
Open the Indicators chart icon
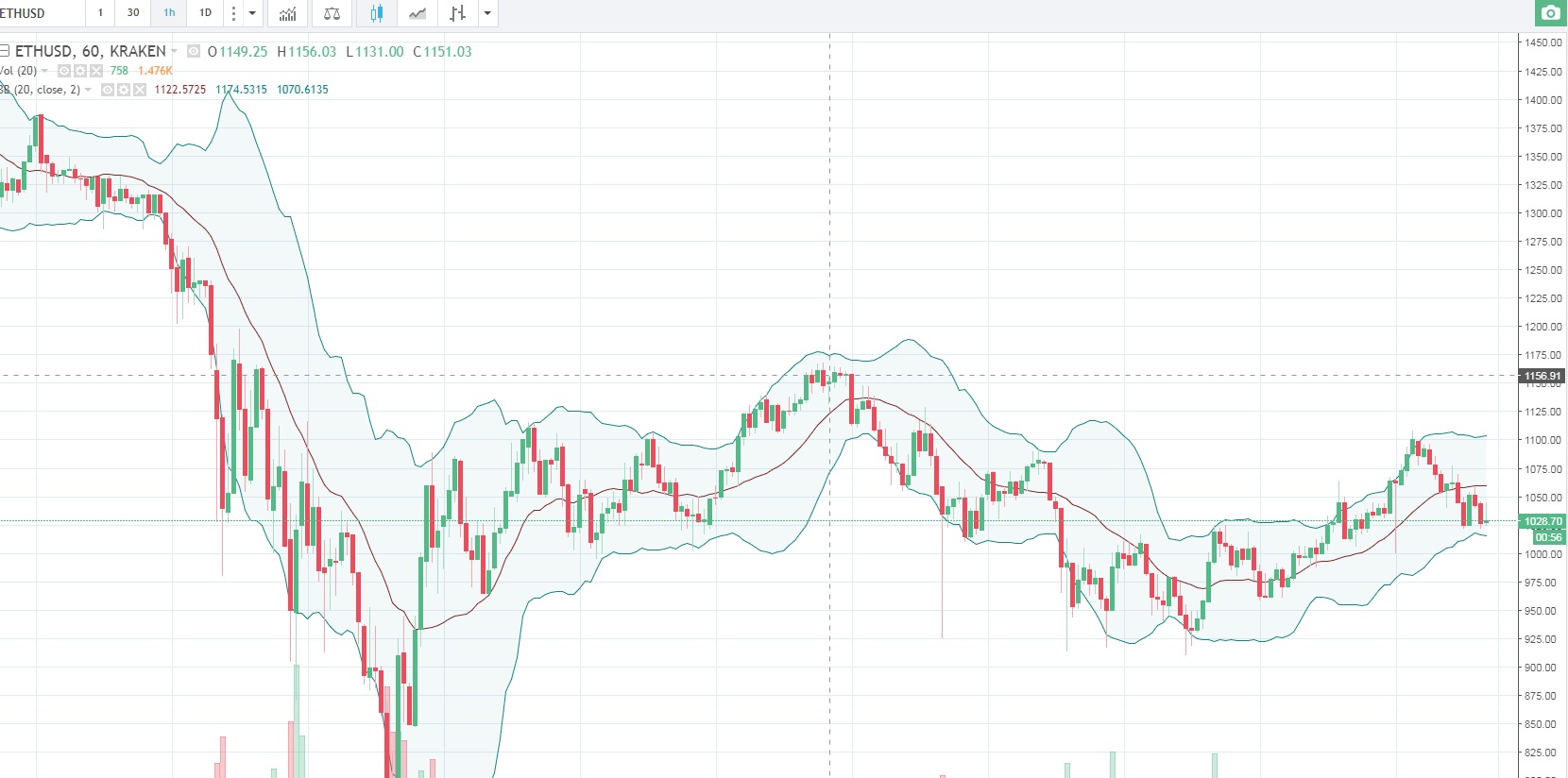[287, 13]
